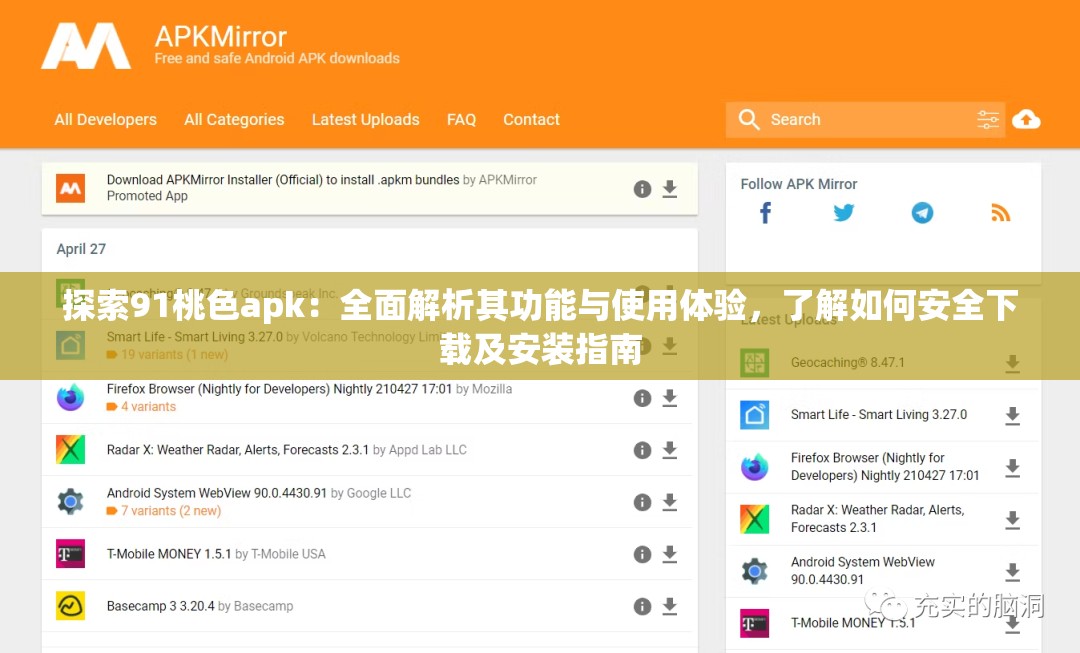The width and height of the screenshot is (1080, 653).
Task: Click the Android System WebView gear icon
Action: coord(70,501)
